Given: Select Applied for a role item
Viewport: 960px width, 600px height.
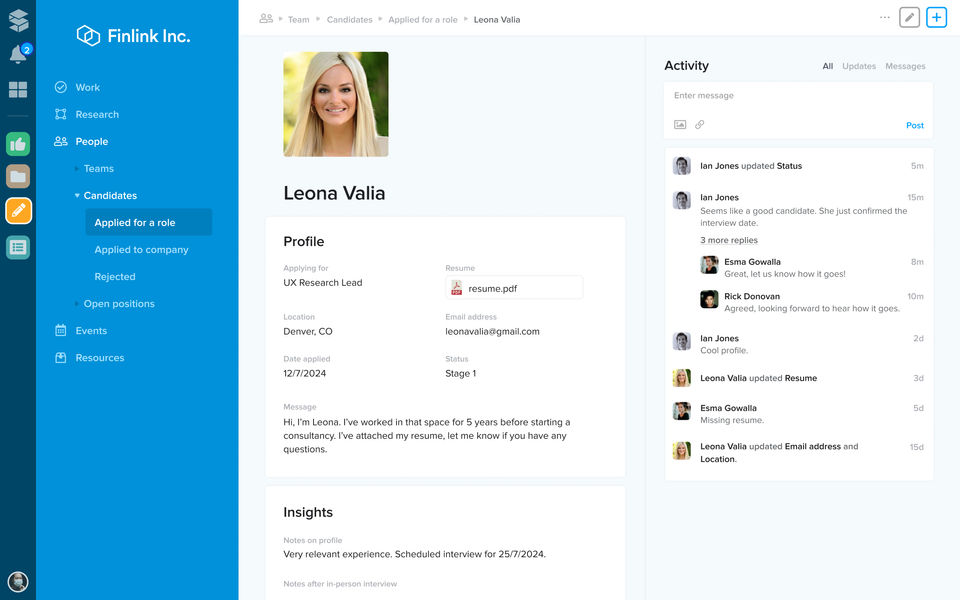Looking at the screenshot, I should [x=149, y=222].
